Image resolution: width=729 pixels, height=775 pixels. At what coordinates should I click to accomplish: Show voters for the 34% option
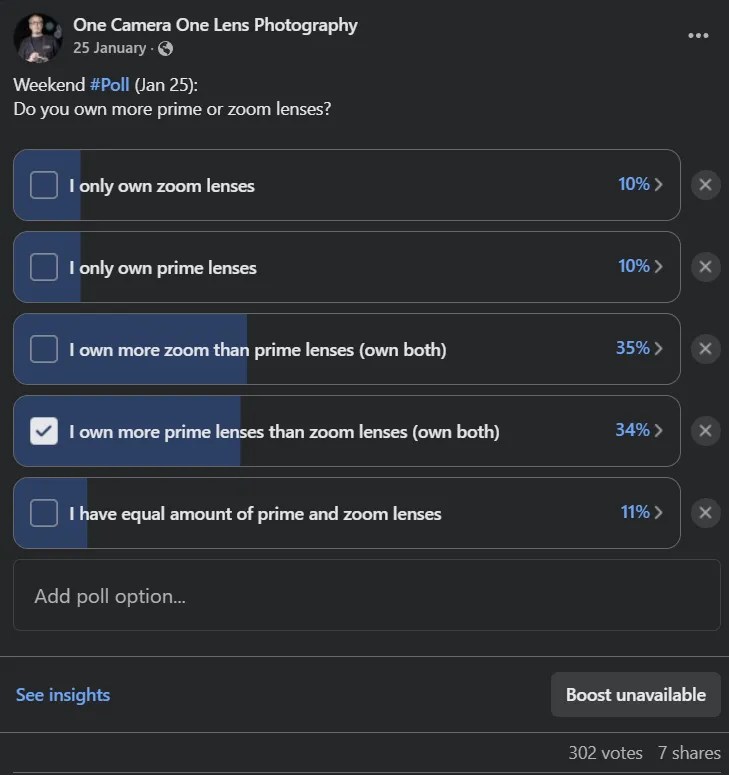[x=639, y=430]
